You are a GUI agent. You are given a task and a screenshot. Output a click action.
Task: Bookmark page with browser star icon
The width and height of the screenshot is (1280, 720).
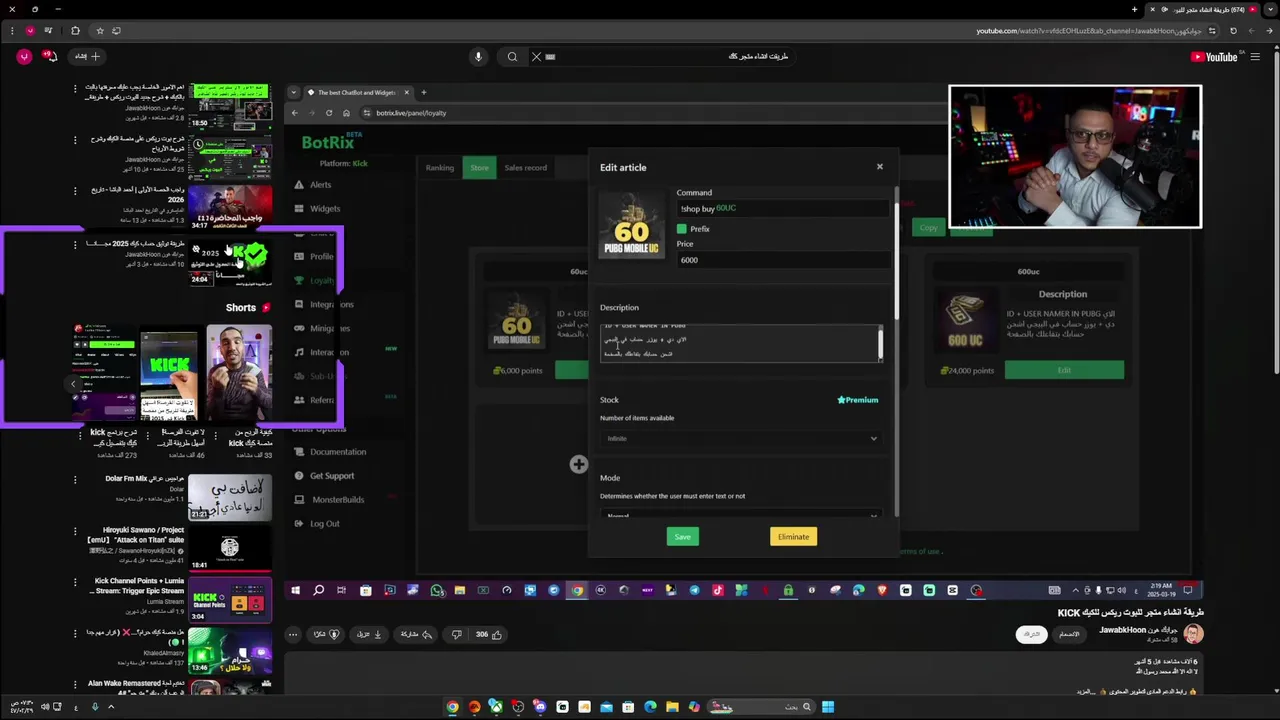tap(100, 31)
